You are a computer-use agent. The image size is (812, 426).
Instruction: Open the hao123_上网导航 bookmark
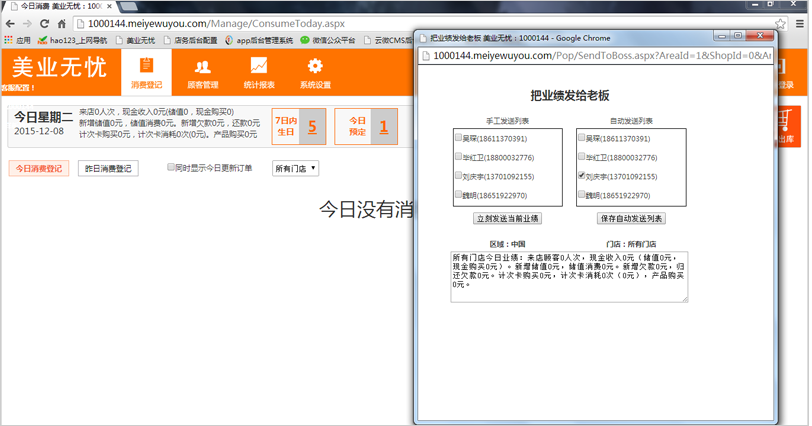point(72,40)
